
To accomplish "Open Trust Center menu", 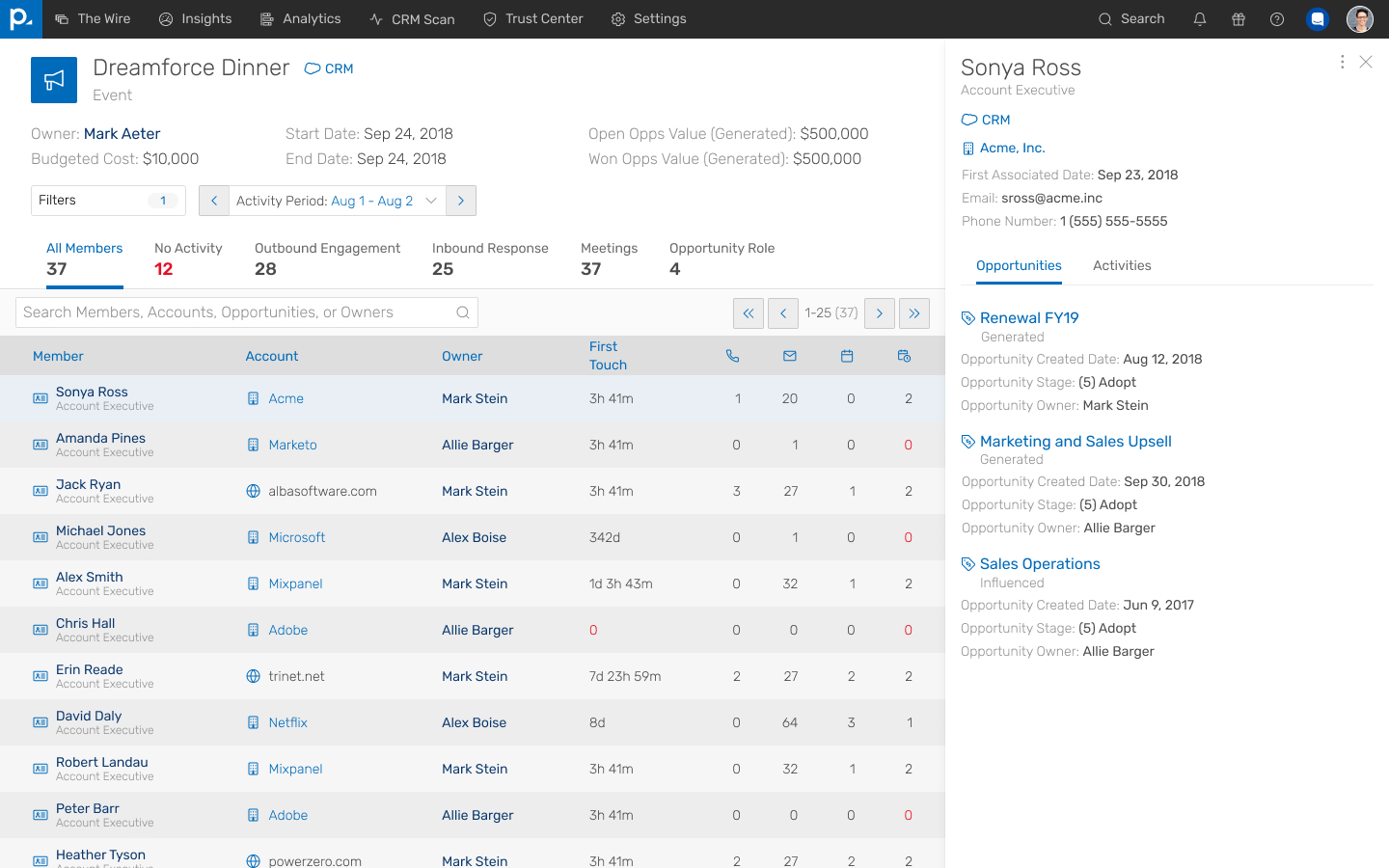I will tap(532, 19).
